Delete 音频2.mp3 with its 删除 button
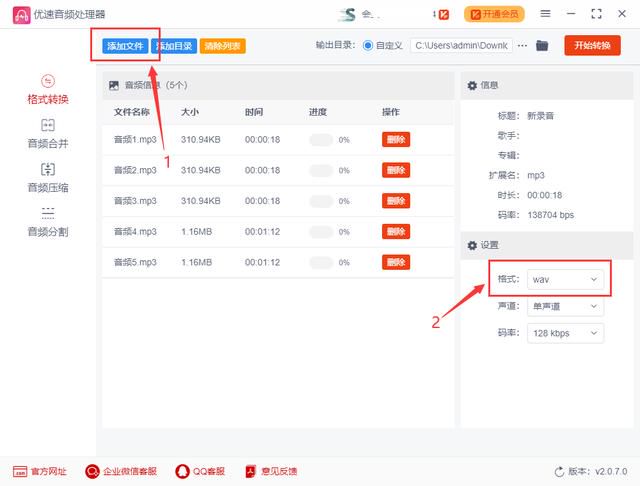This screenshot has width=640, height=486. [396, 170]
